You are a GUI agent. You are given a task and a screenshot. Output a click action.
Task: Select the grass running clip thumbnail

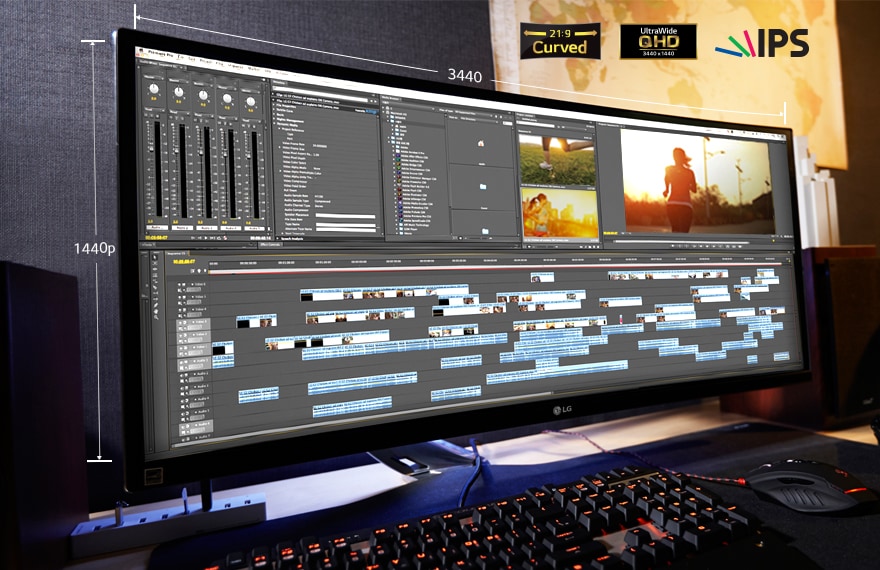tap(556, 157)
